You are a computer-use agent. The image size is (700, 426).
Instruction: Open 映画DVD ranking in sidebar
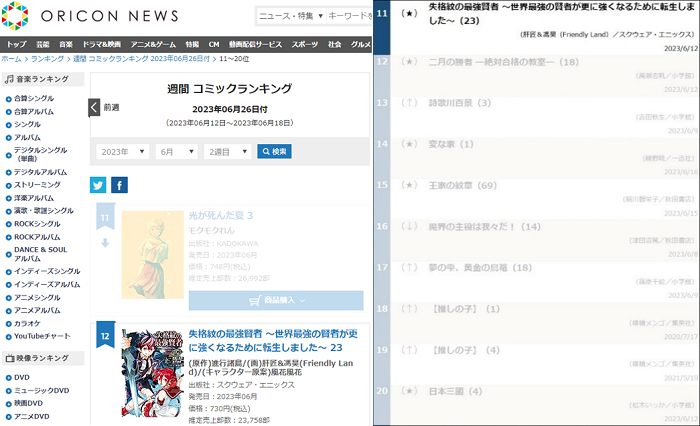[29, 403]
